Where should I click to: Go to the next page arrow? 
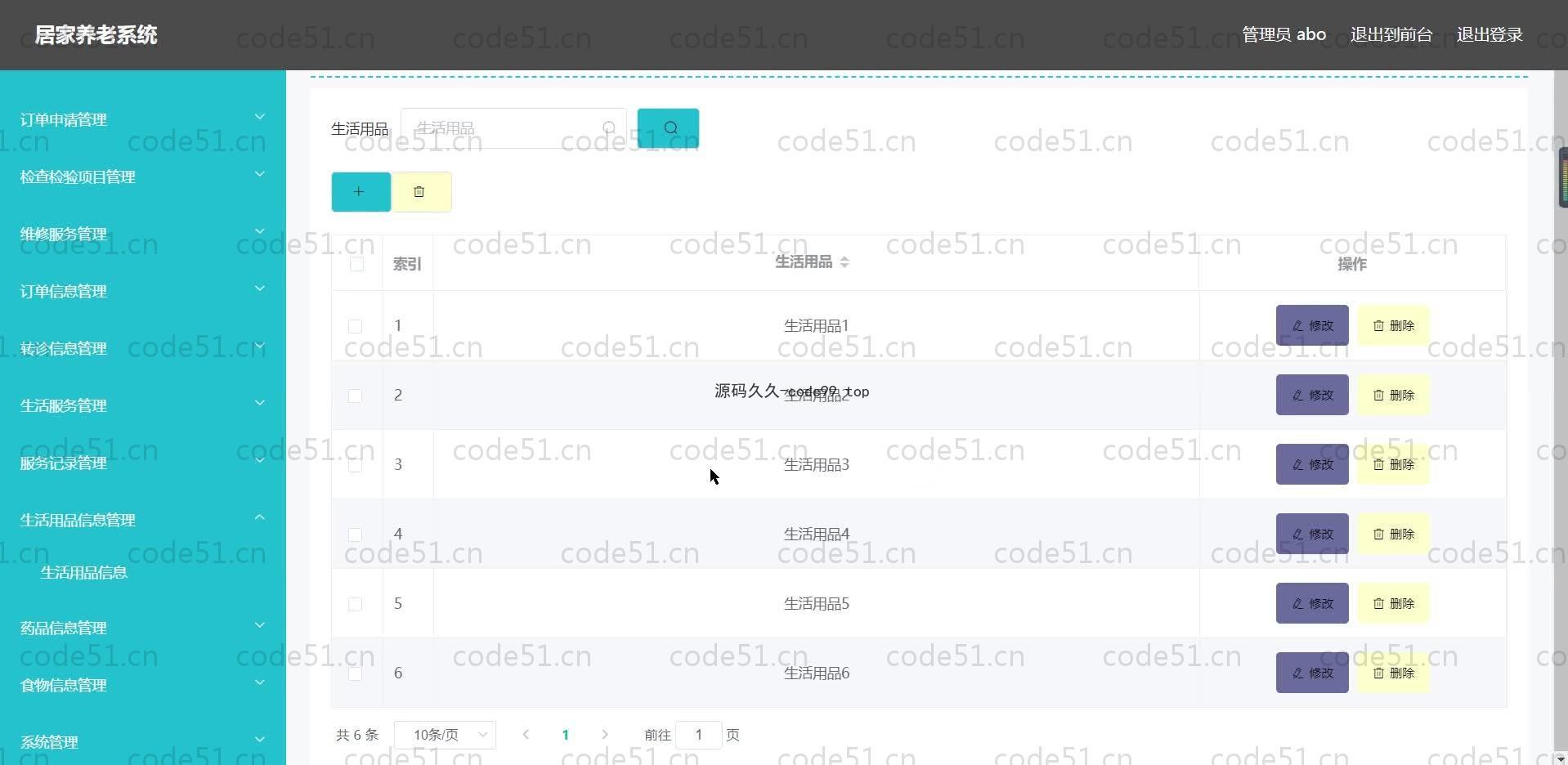605,735
